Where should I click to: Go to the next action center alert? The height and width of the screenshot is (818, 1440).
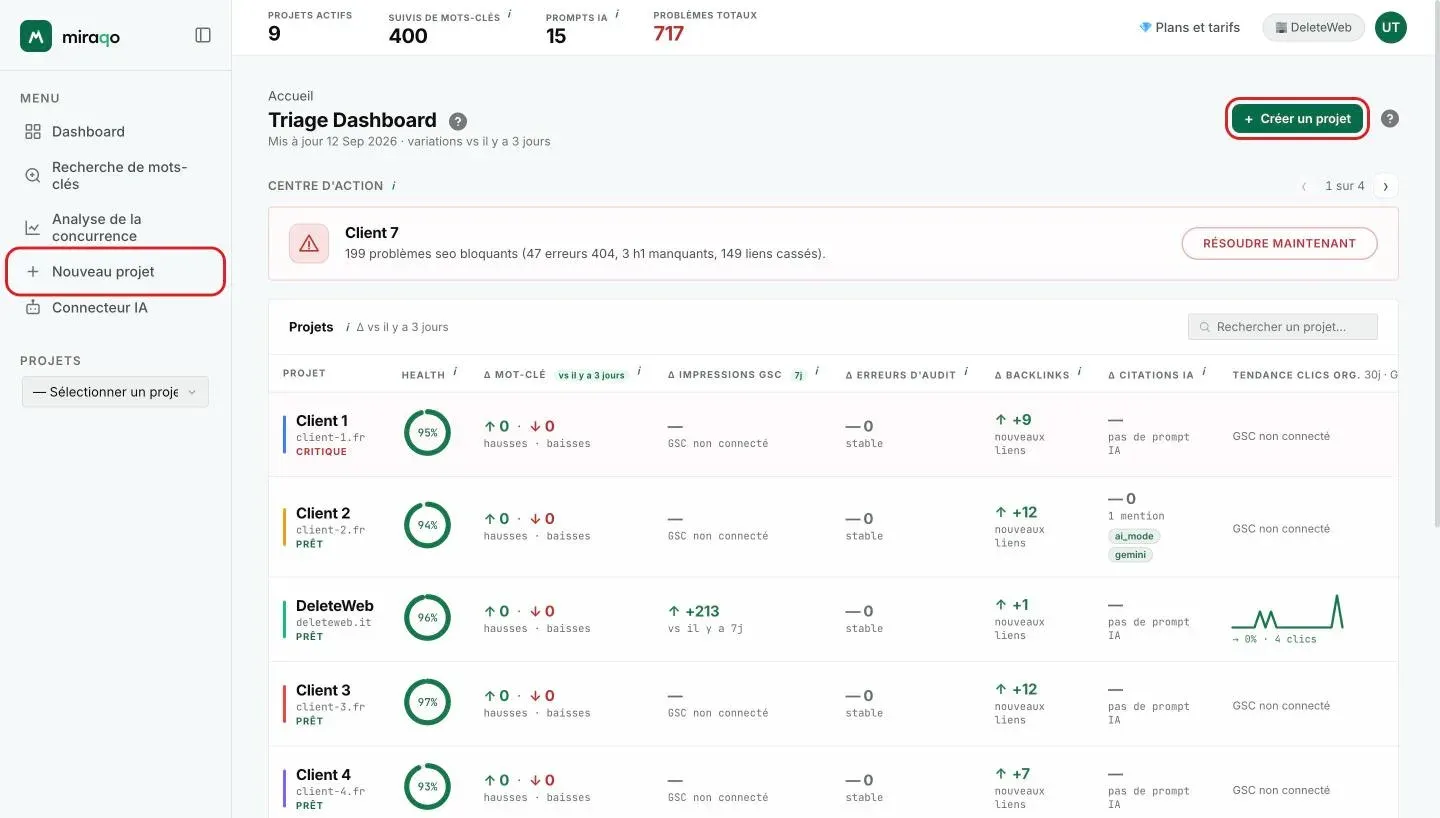(1386, 186)
